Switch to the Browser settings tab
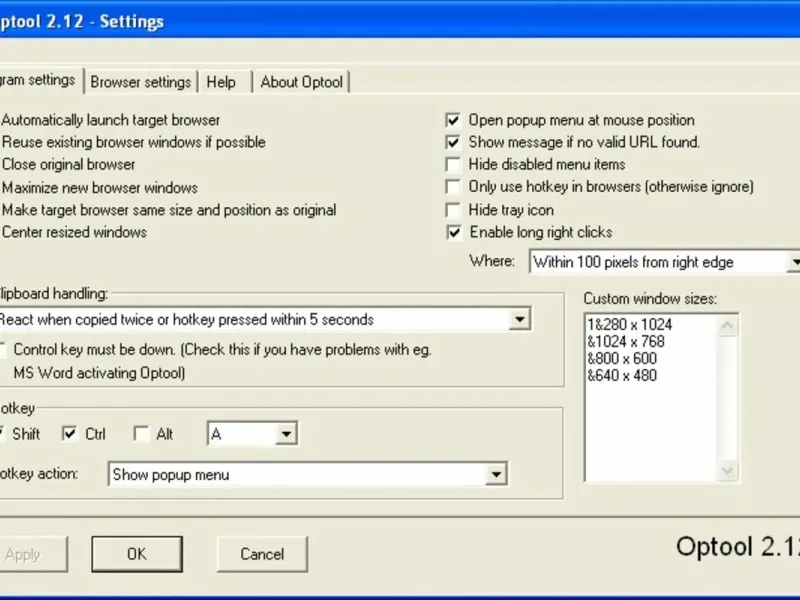This screenshot has height=600, width=800. (140, 82)
